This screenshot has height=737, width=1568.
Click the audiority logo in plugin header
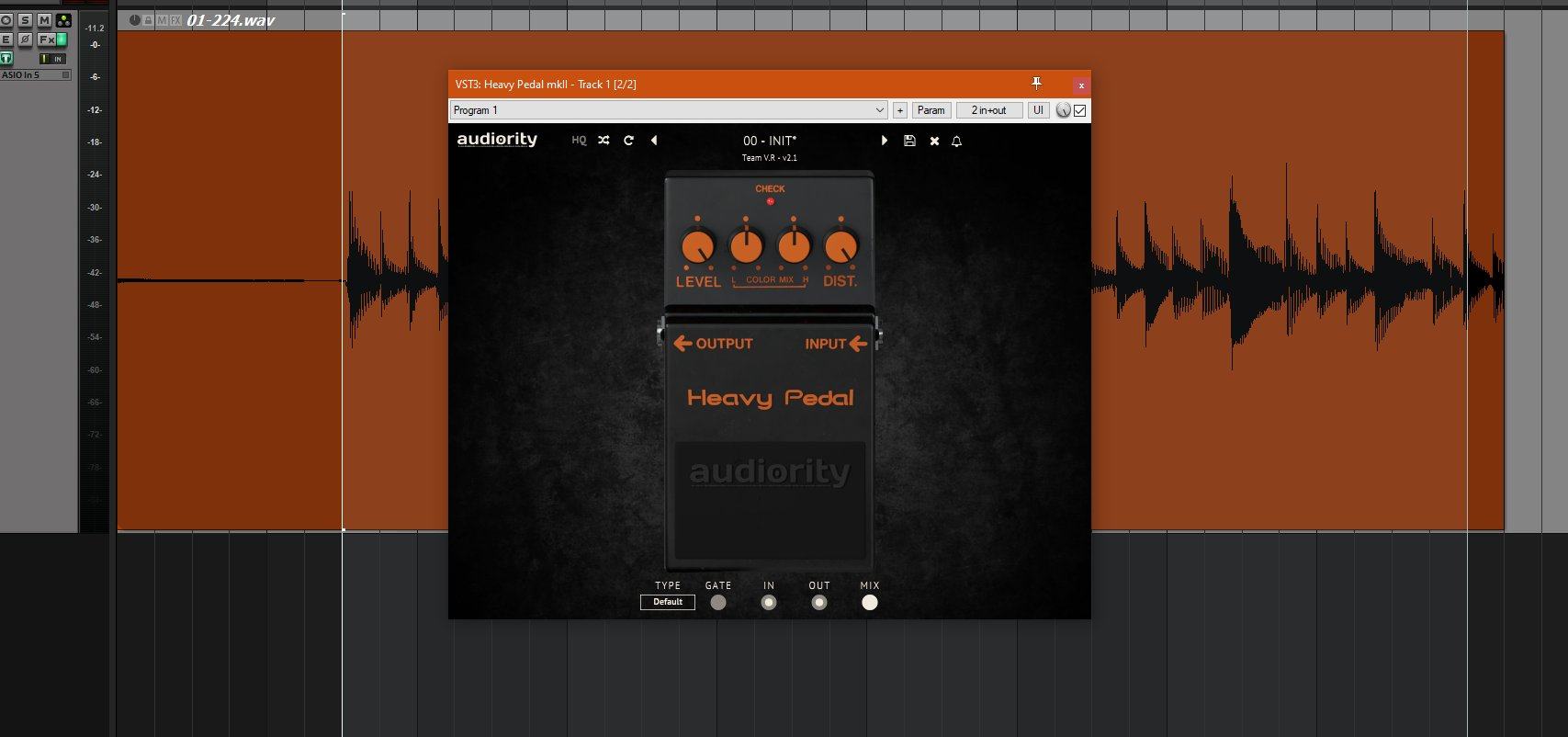coord(497,140)
